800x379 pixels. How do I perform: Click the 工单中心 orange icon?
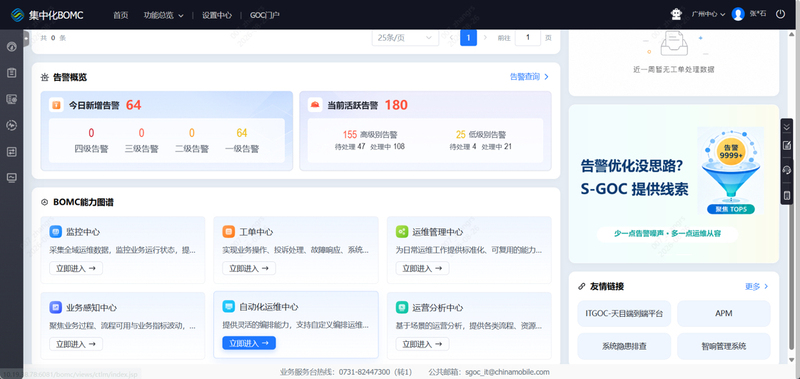(229, 232)
